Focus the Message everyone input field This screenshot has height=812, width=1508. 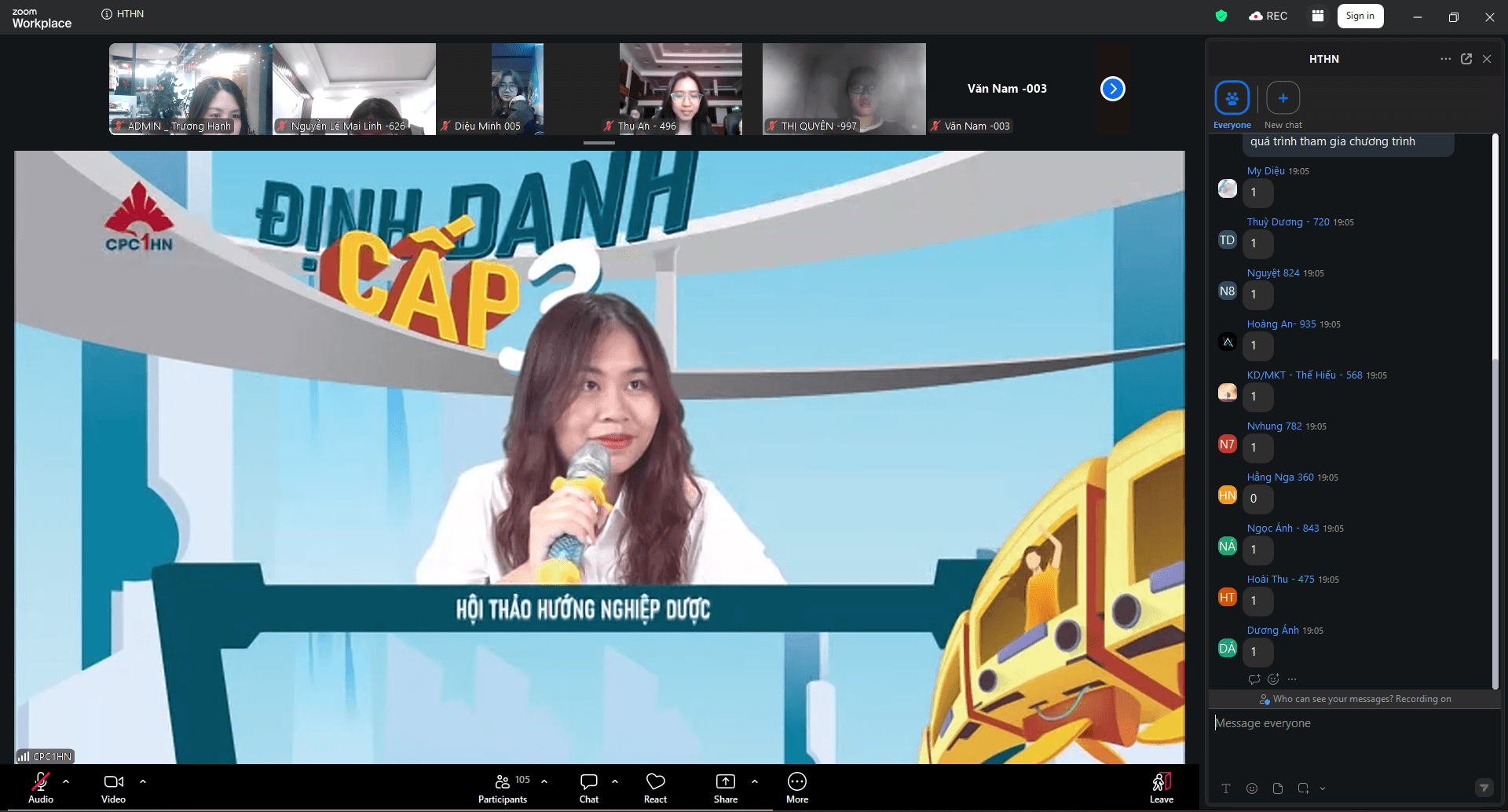pos(1353,723)
